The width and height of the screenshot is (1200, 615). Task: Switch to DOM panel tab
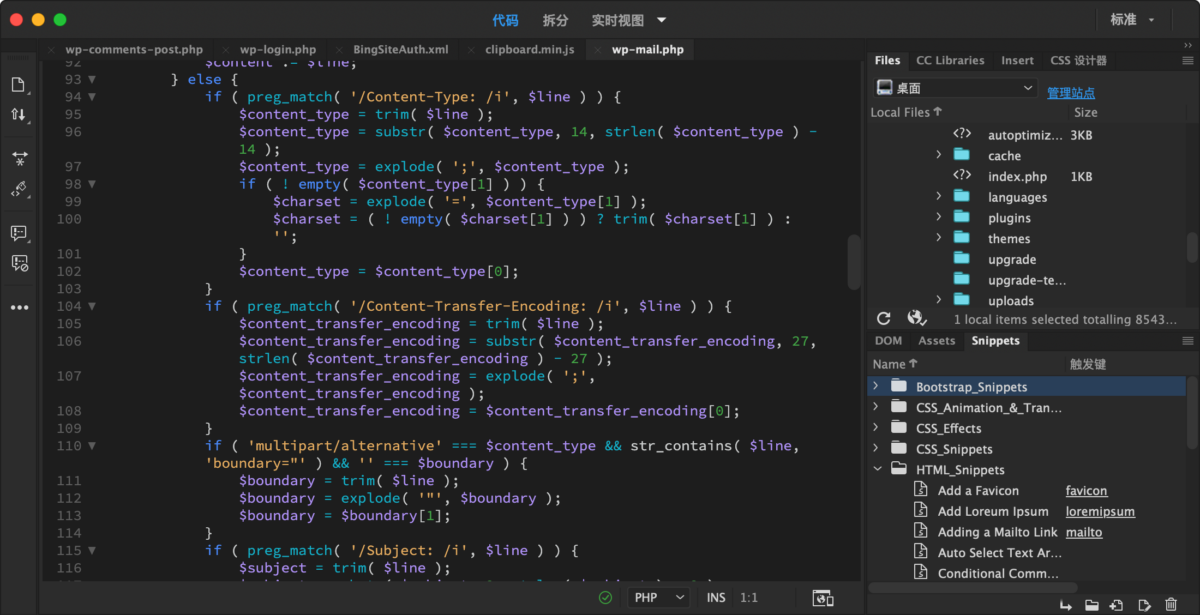[888, 340]
